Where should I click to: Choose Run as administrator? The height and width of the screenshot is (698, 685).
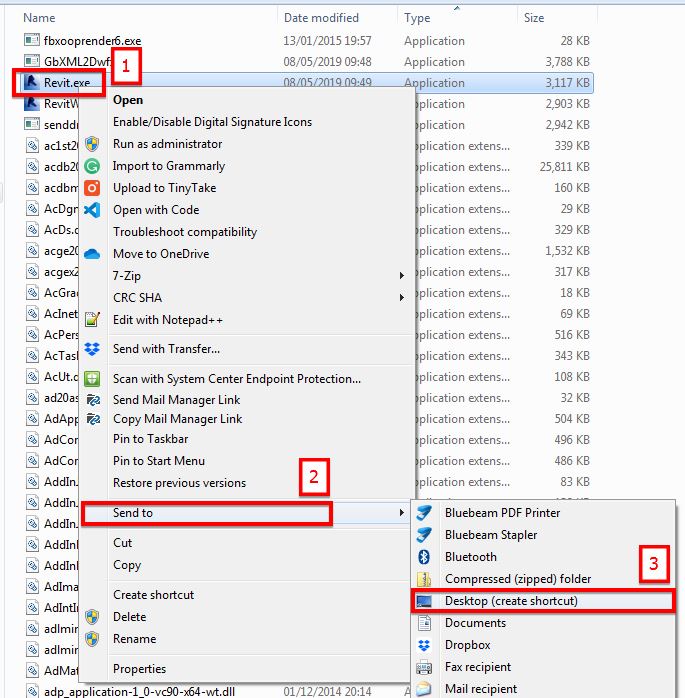pyautogui.click(x=167, y=144)
